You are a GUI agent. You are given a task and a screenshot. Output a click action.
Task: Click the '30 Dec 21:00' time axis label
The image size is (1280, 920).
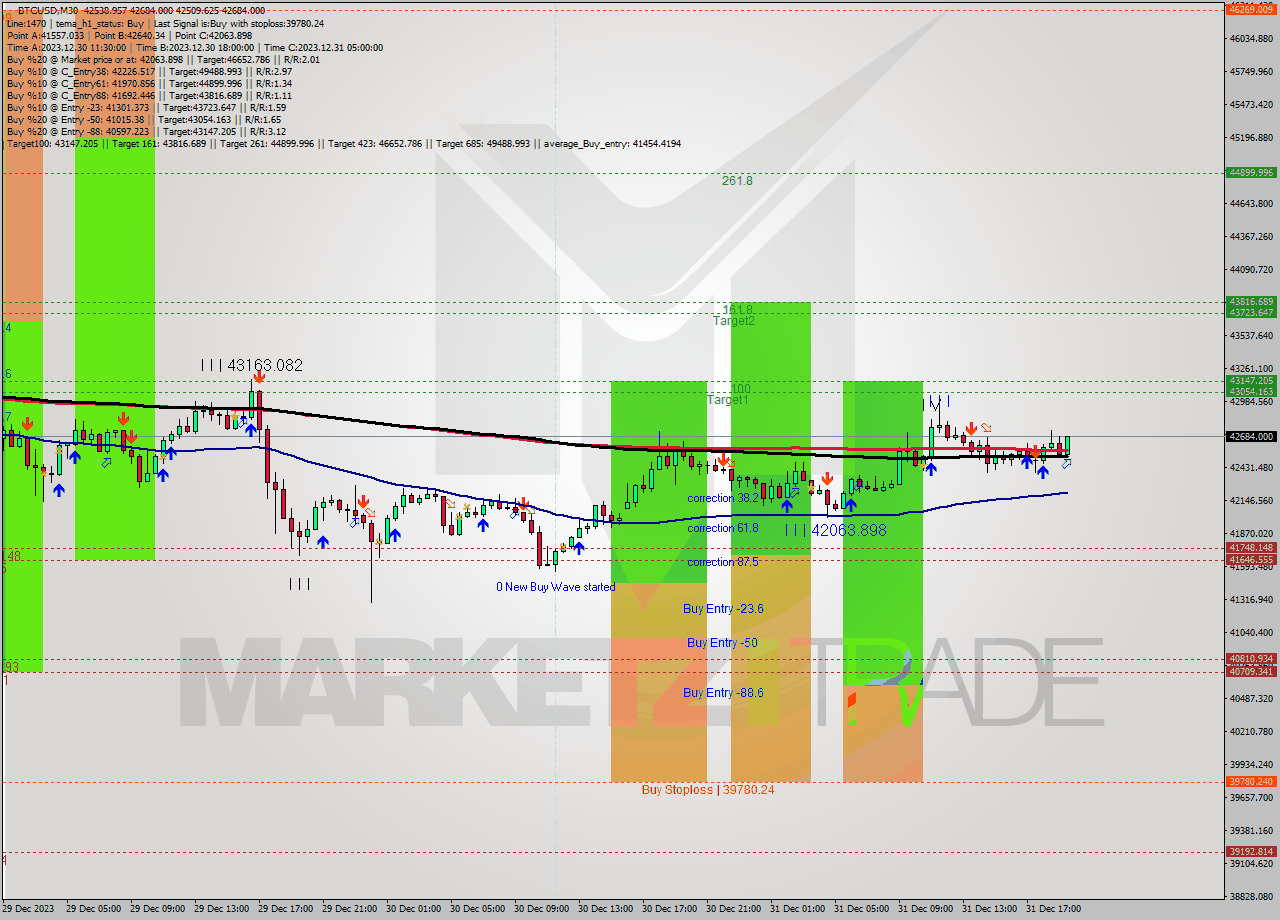pyautogui.click(x=734, y=909)
